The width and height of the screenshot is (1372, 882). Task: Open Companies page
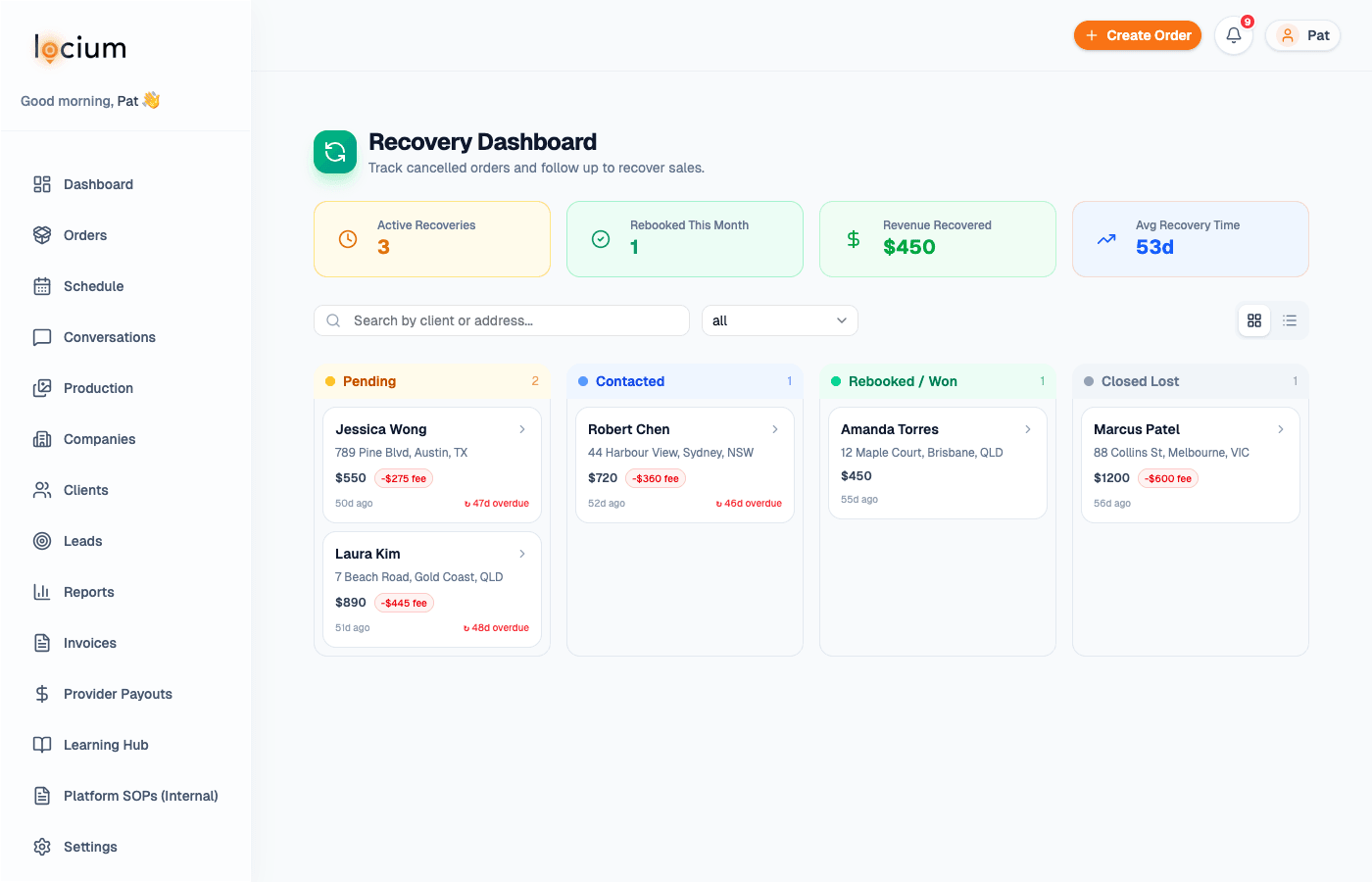coord(125,439)
